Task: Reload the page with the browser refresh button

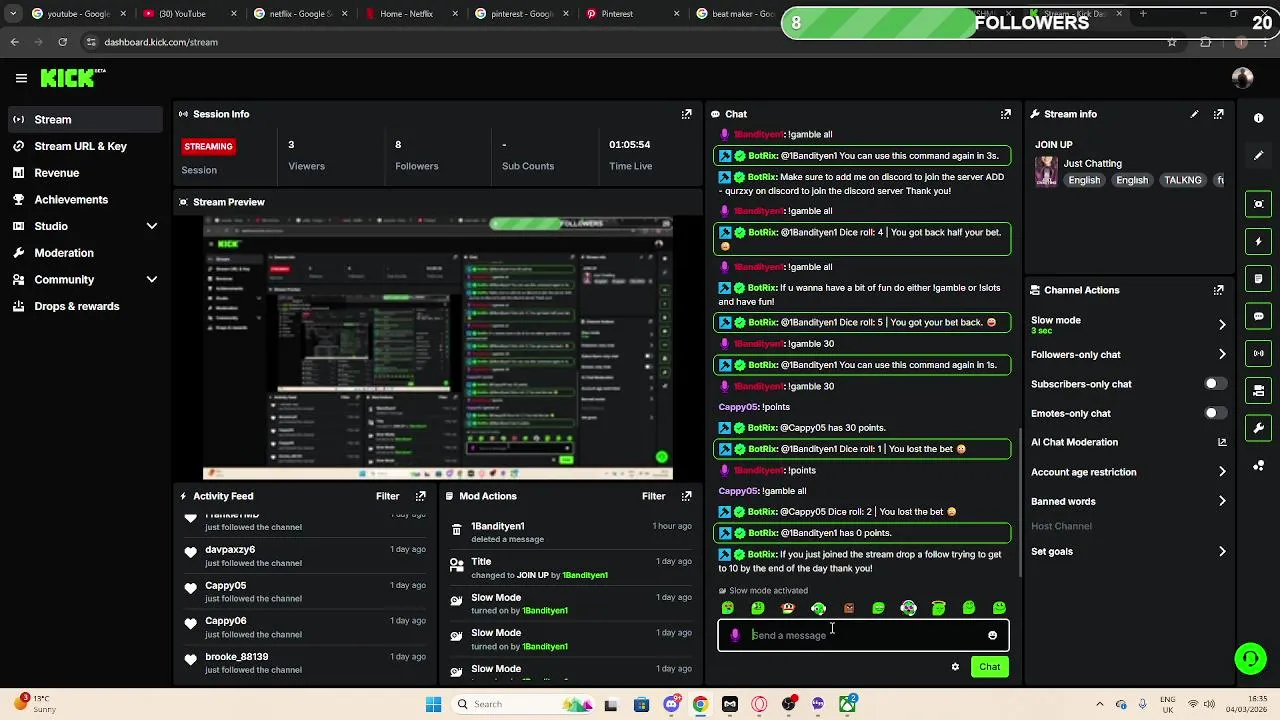Action: coord(62,42)
